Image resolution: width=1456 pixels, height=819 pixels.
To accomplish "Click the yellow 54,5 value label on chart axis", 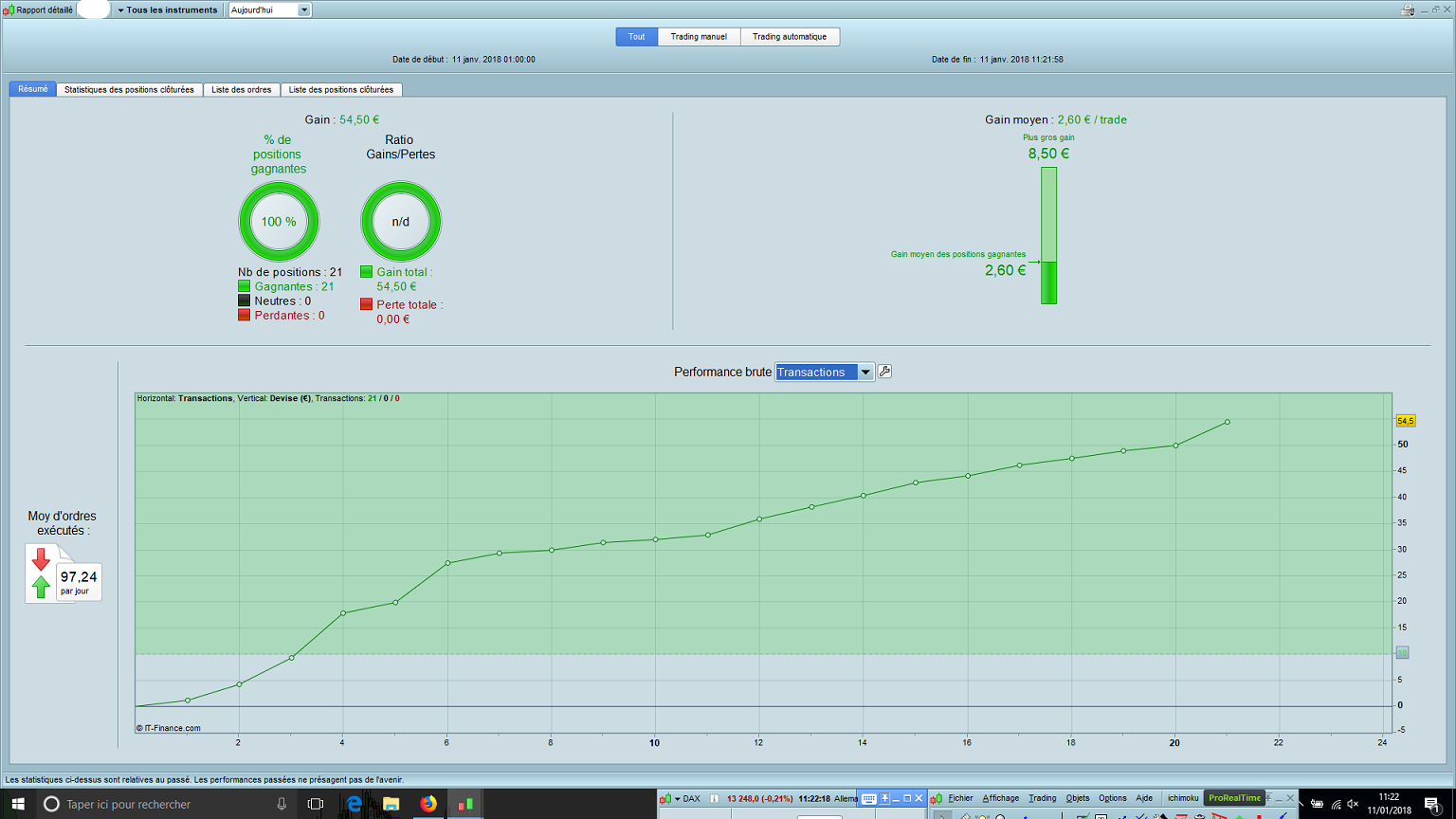I will click(x=1406, y=421).
